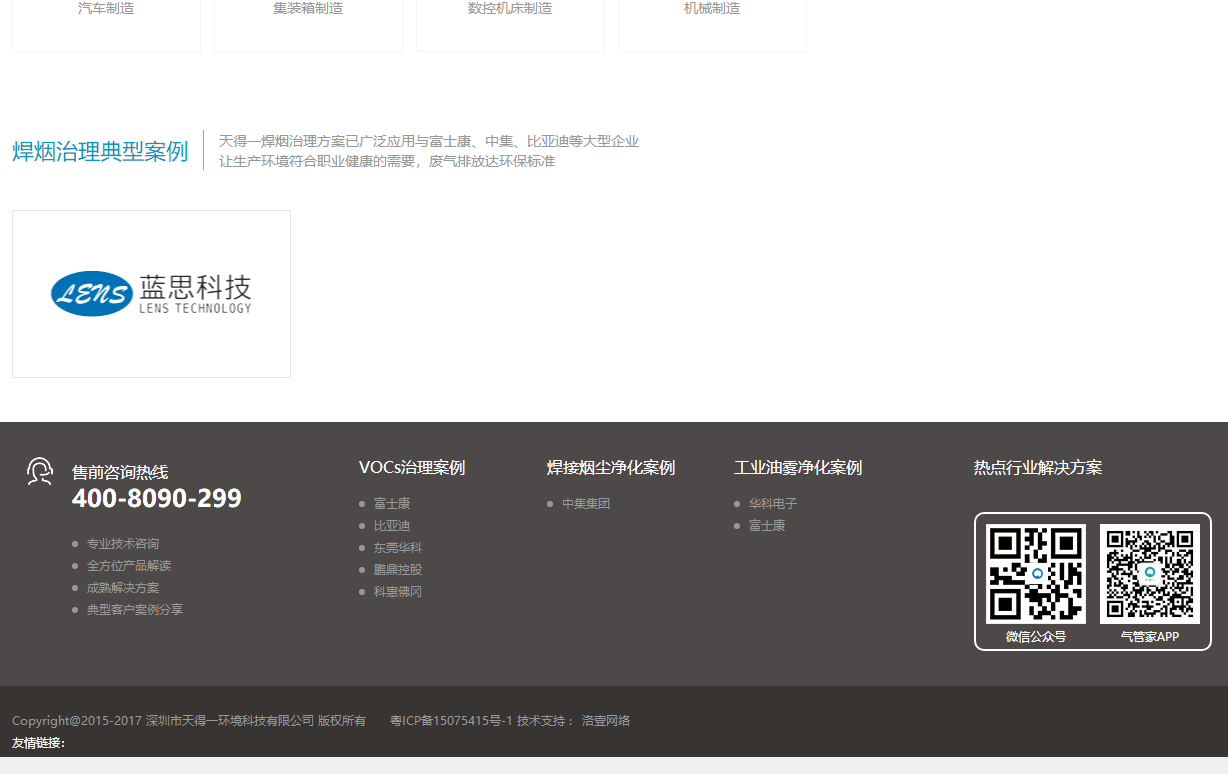This screenshot has height=774, width=1228.
Task: Open the 集装箱制造 industry category
Action: (308, 8)
